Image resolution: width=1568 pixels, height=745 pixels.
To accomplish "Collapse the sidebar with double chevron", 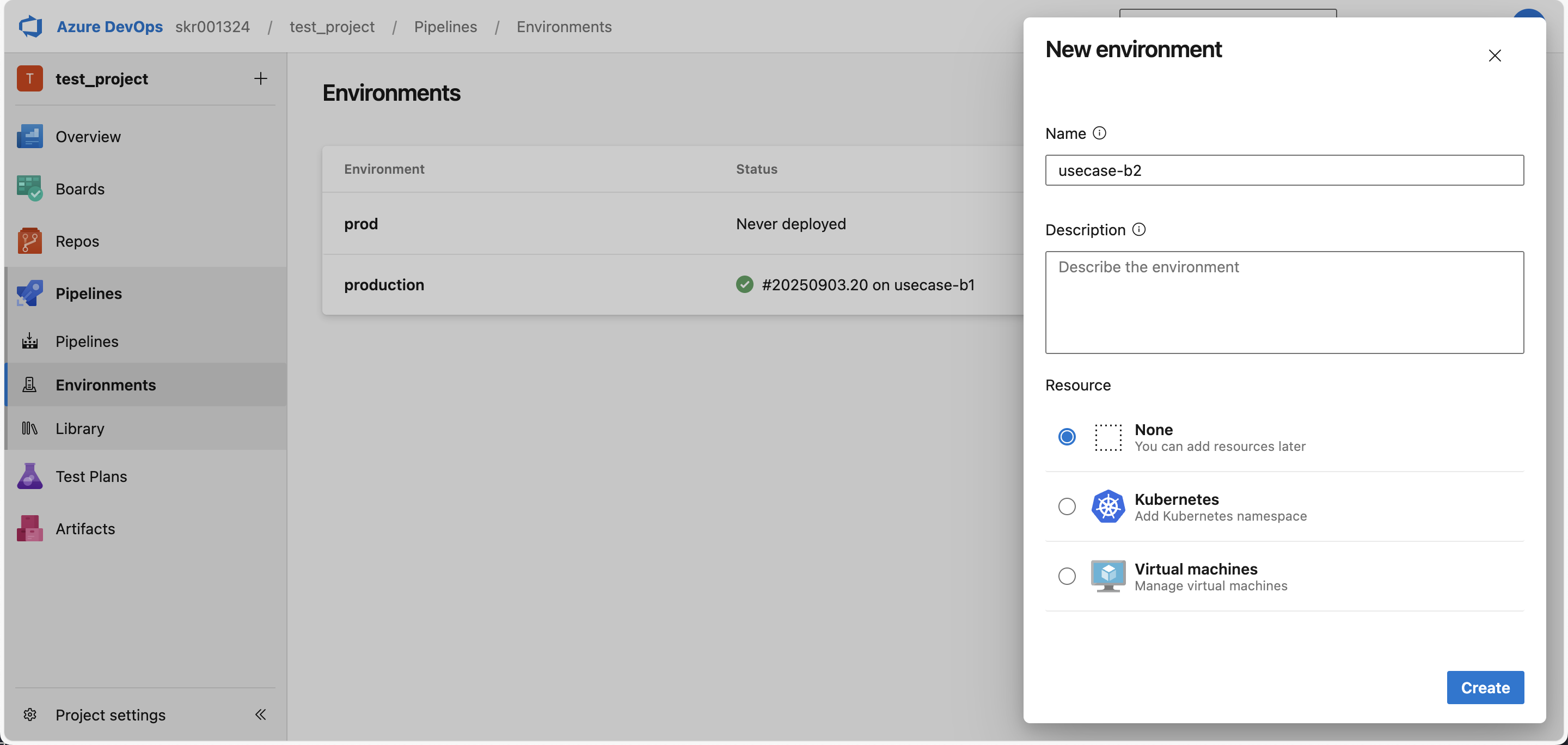I will (x=261, y=715).
